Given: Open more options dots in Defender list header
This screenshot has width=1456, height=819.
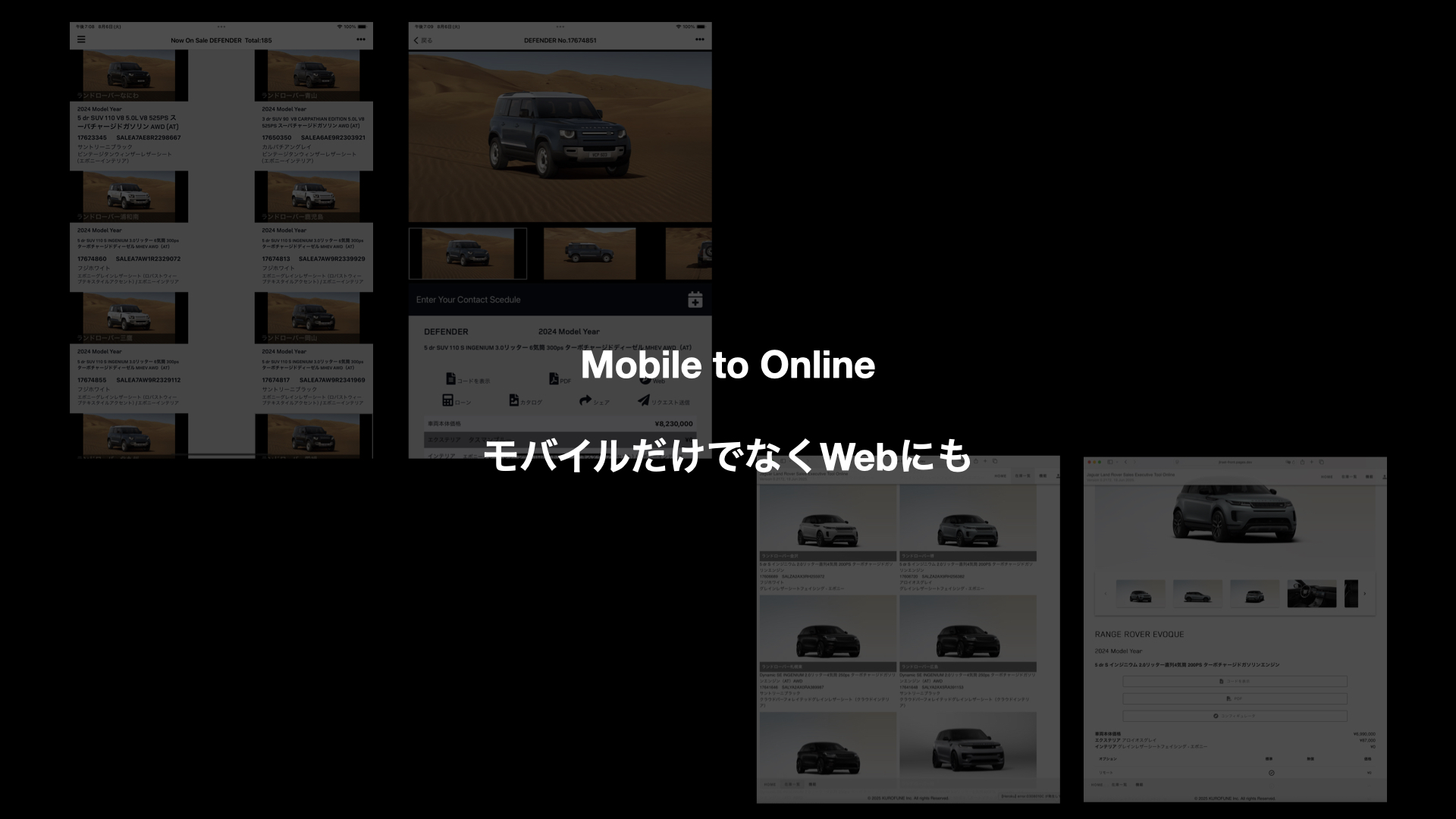Looking at the screenshot, I should click(x=360, y=40).
